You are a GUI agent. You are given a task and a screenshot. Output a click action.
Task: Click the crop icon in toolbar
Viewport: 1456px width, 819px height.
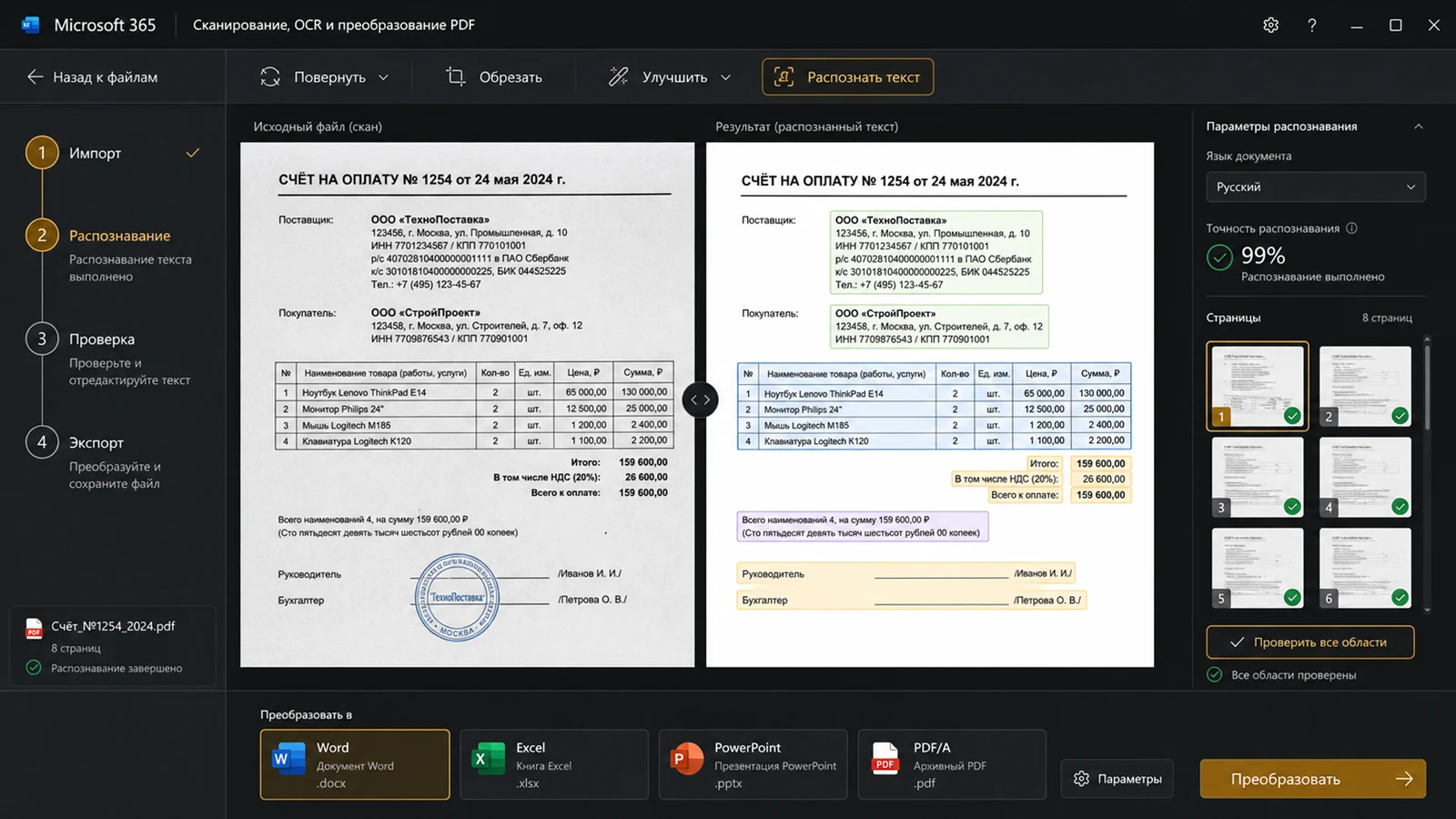coord(456,76)
